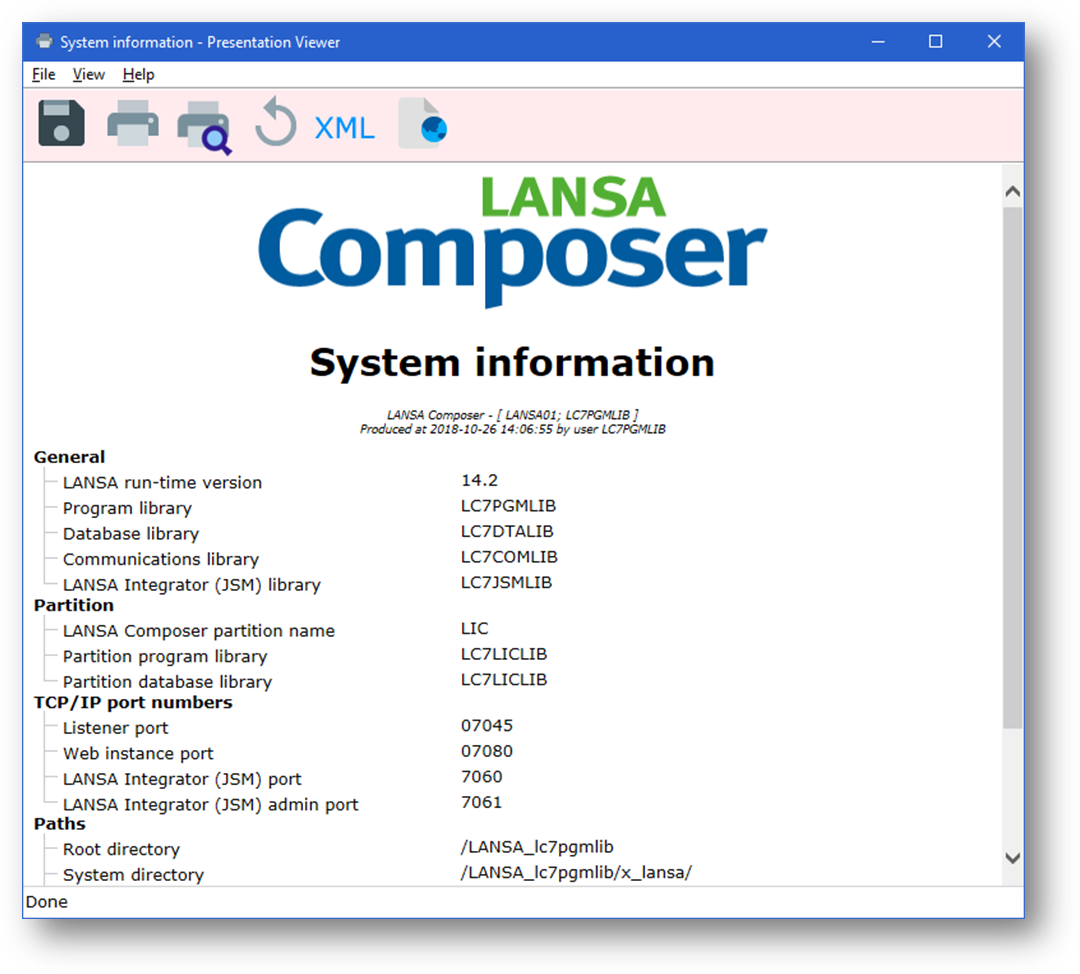Click the Save floppy disk icon
Image resolution: width=1080 pixels, height=974 pixels.
coord(61,123)
